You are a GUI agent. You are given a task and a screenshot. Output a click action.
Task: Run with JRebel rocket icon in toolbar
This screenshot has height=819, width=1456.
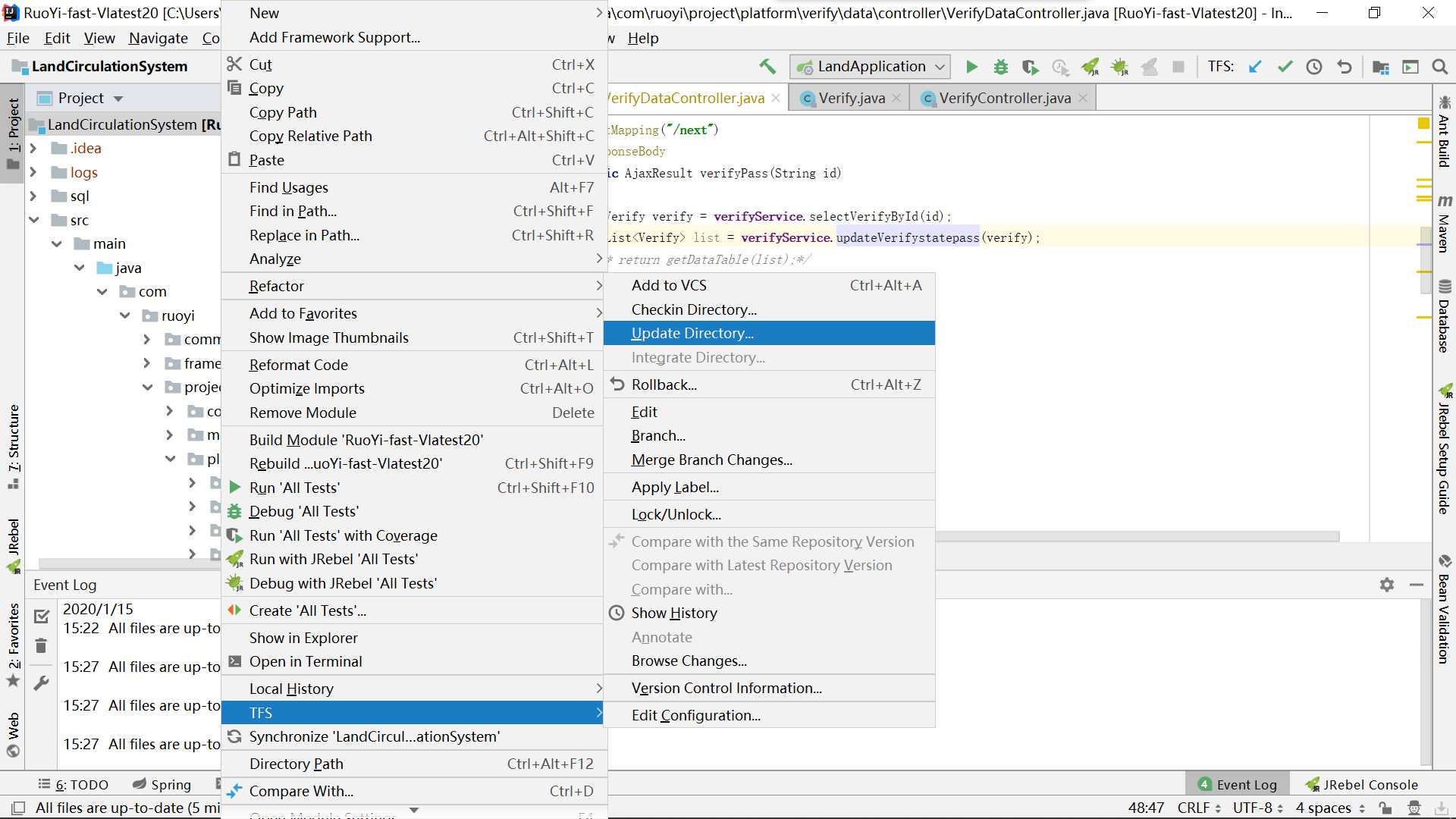click(x=1090, y=67)
